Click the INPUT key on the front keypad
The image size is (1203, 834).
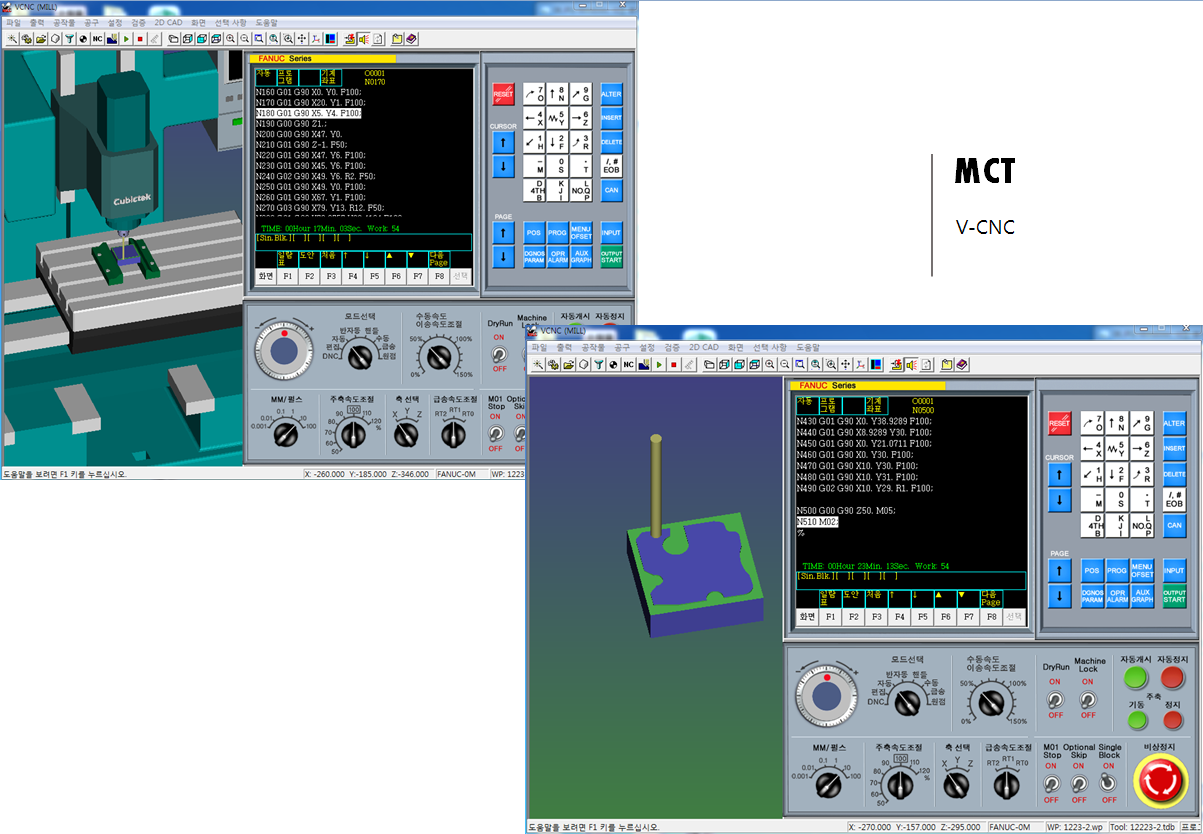1174,570
